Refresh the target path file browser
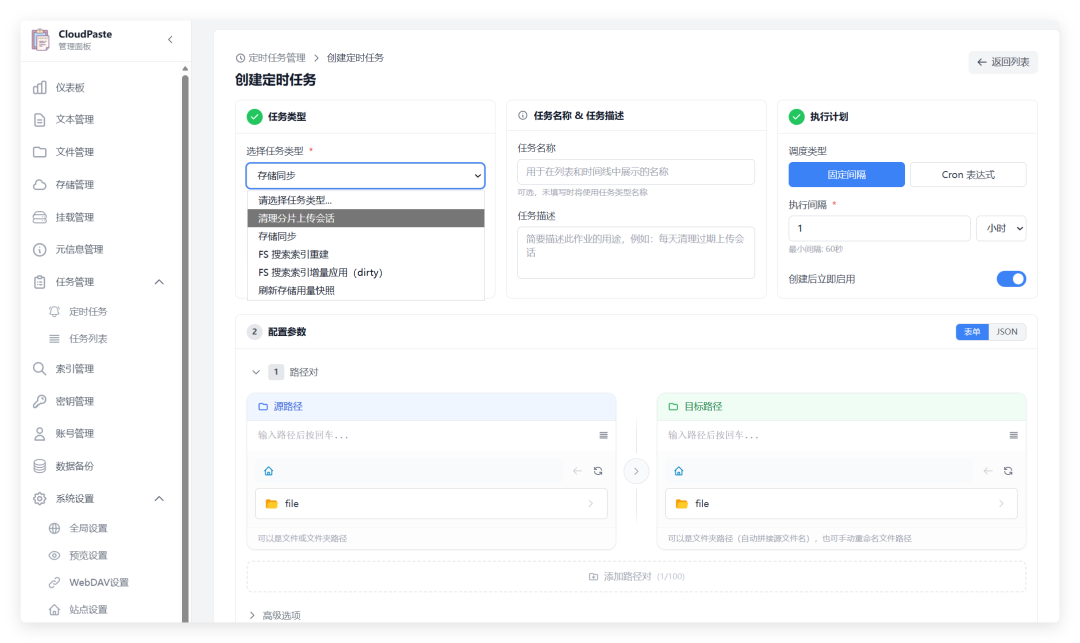This screenshot has height=643, width=1080. (x=1007, y=470)
